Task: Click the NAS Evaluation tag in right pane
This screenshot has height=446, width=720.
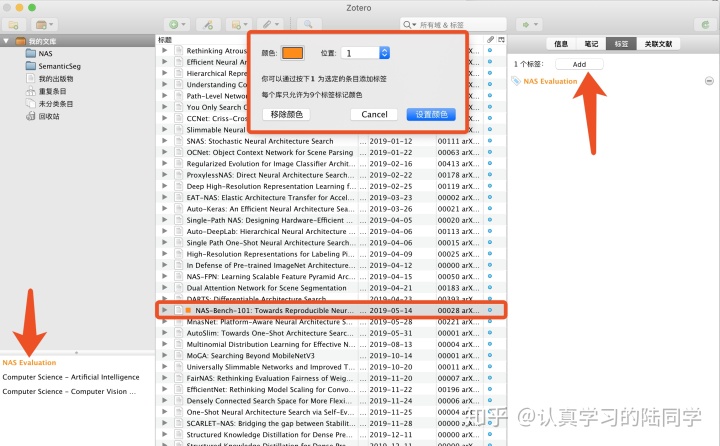Action: click(x=550, y=81)
